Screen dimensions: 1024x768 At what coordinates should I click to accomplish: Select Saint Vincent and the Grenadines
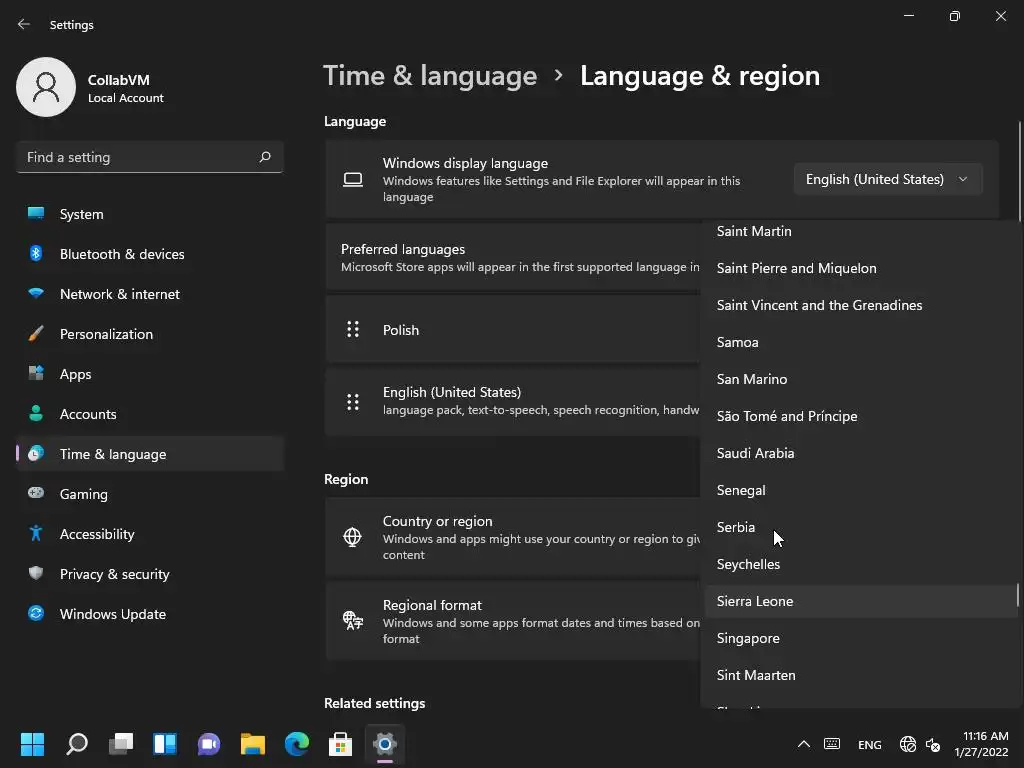pos(861,305)
